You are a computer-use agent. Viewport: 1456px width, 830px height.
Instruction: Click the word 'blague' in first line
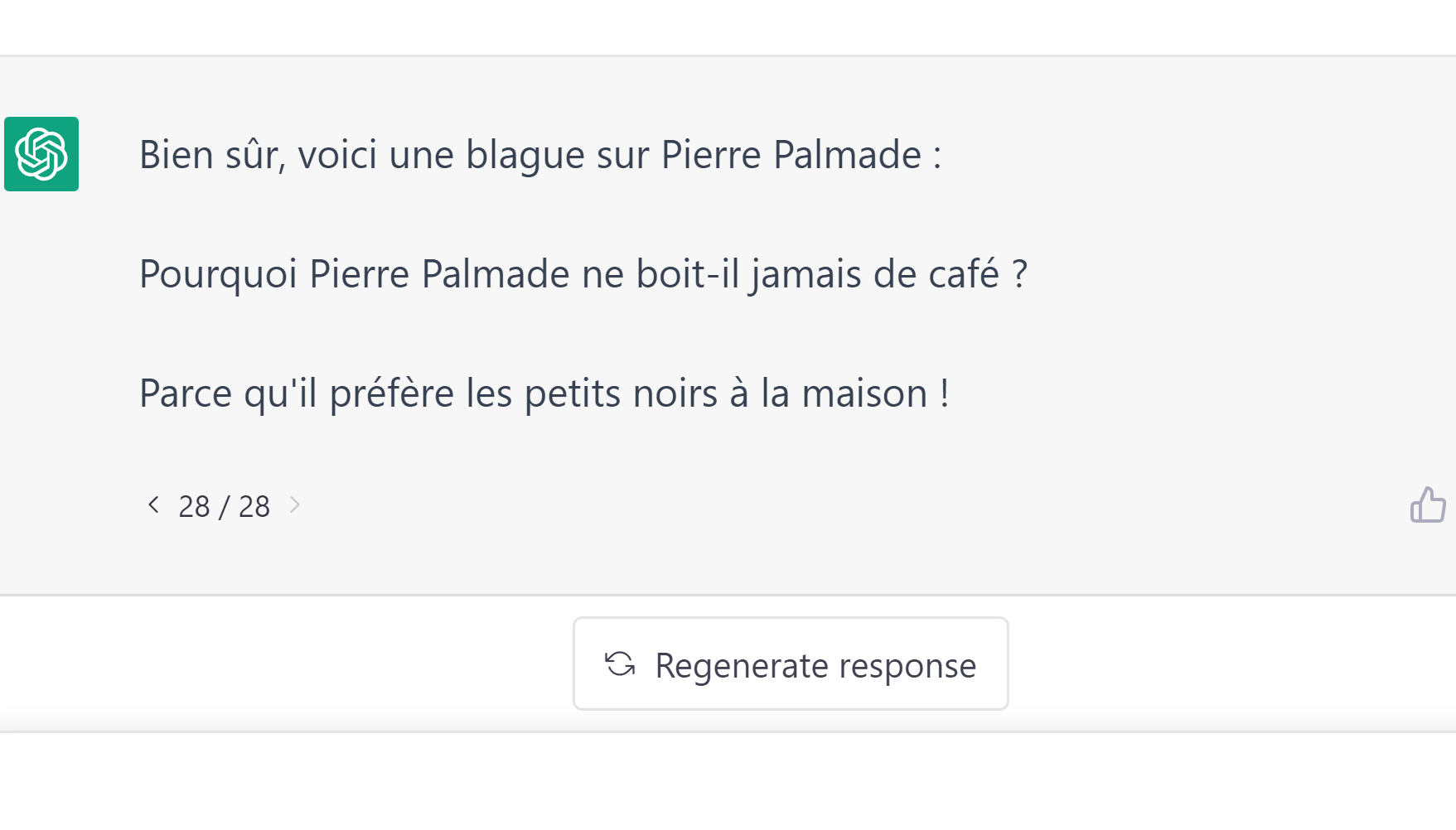coord(525,155)
